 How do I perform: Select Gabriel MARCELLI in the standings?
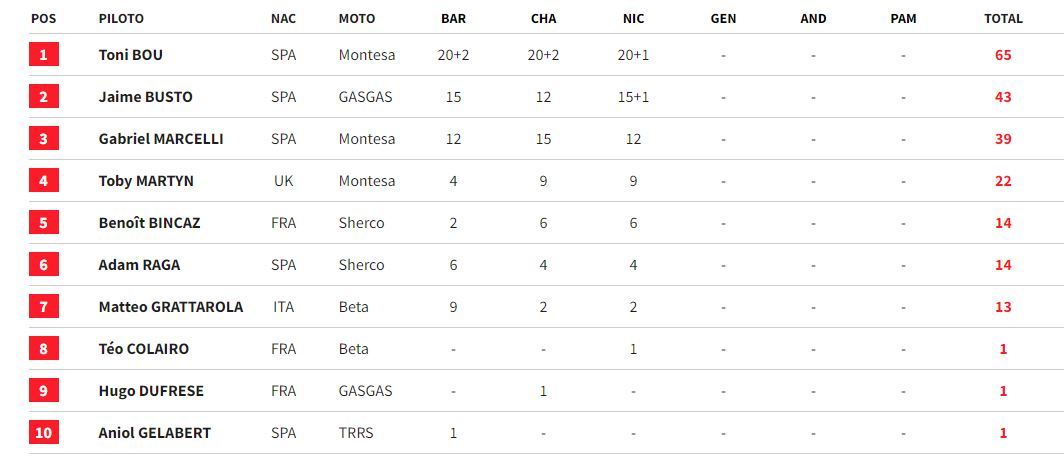[x=160, y=139]
